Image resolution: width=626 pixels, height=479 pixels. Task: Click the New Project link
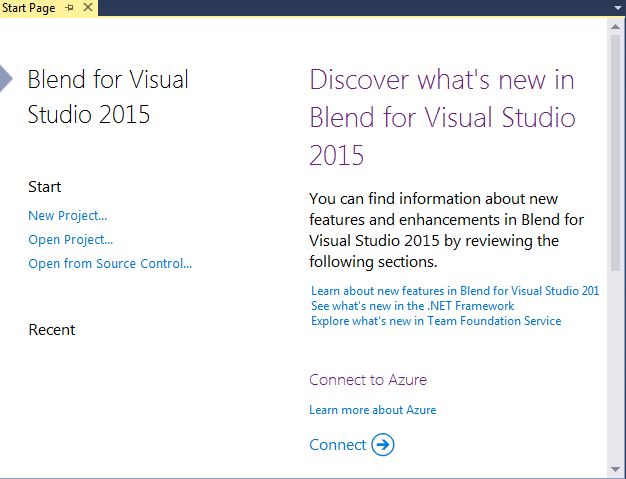[67, 215]
